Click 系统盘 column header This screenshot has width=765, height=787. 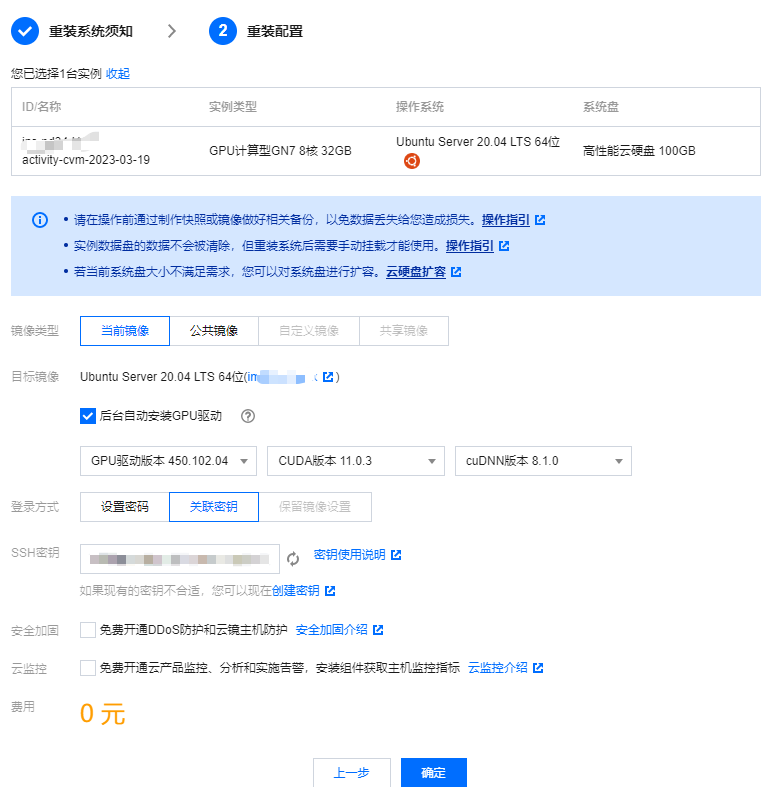[x=601, y=106]
